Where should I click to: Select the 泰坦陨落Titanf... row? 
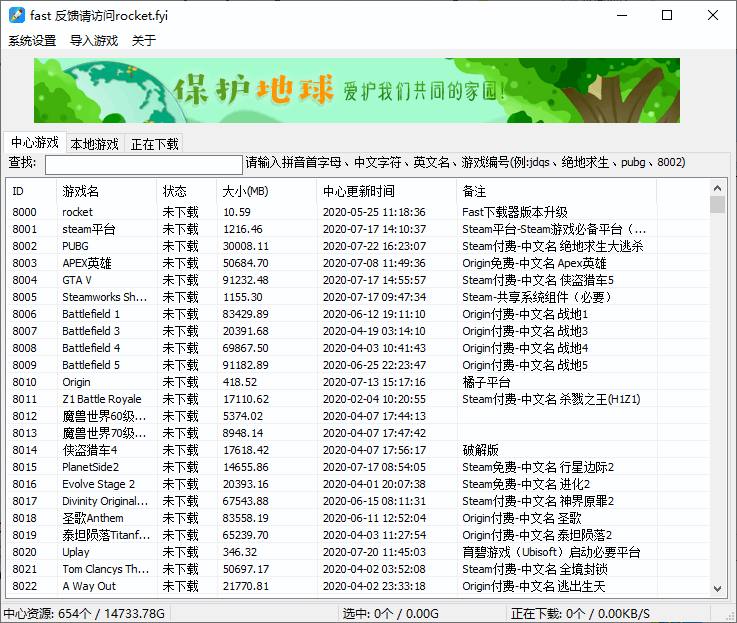[x=357, y=535]
